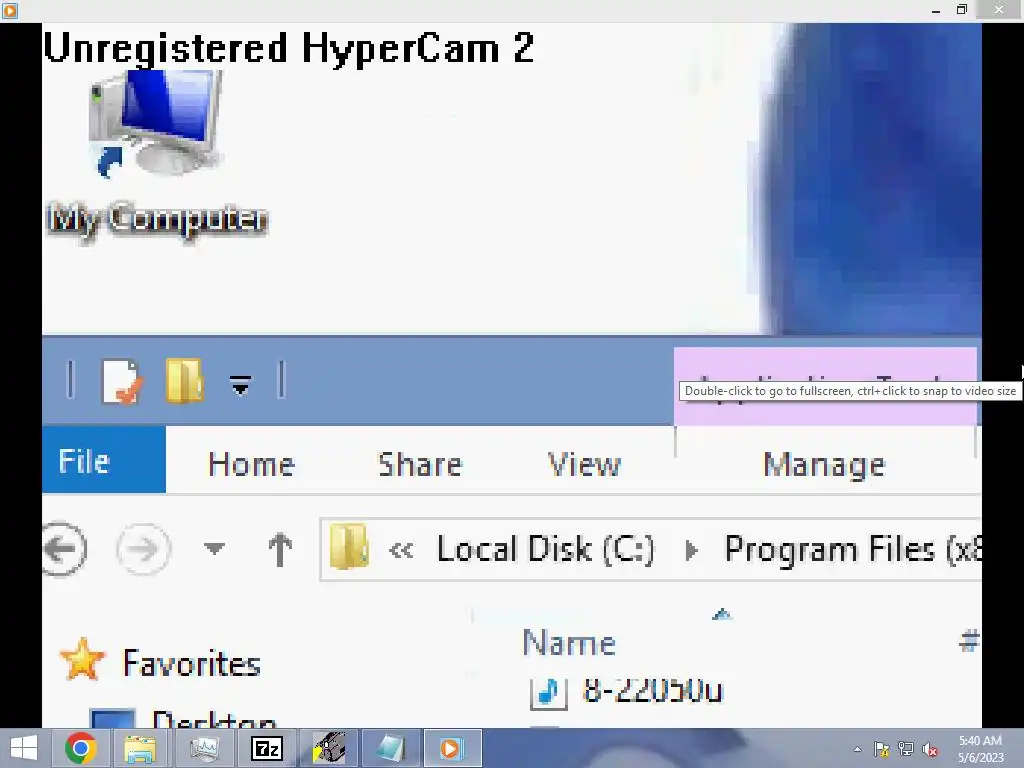The image size is (1024, 768).
Task: Open the Windows Start button
Action: [24, 748]
